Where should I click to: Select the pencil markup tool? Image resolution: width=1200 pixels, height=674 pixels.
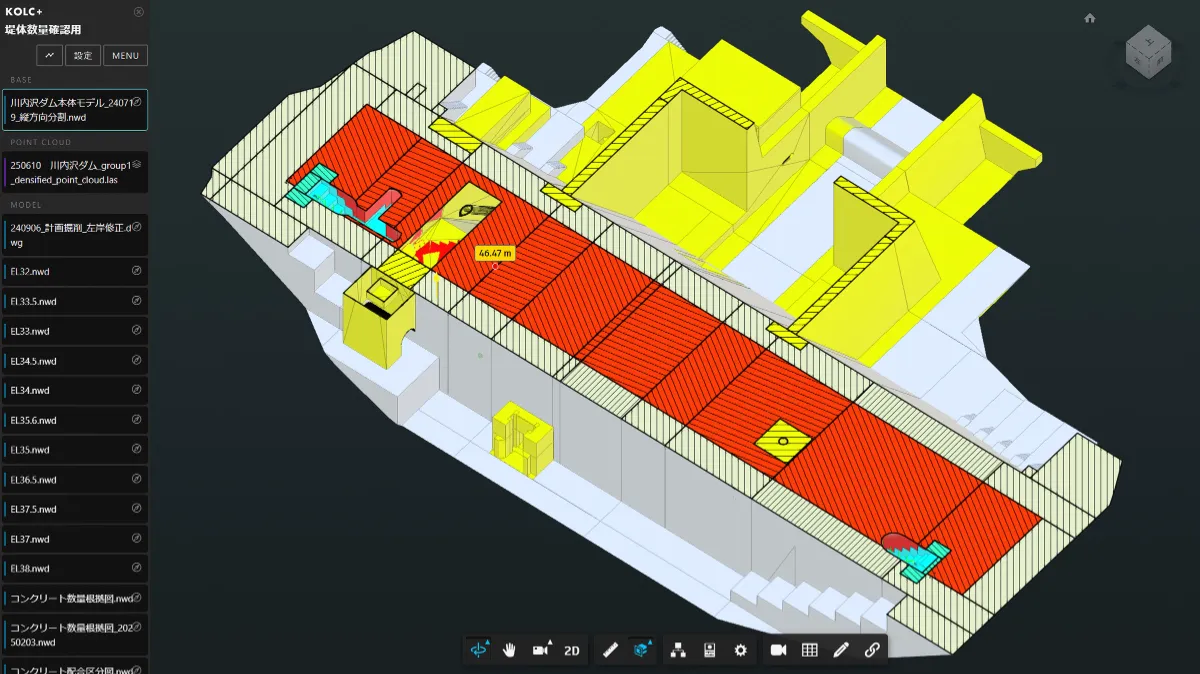(841, 650)
